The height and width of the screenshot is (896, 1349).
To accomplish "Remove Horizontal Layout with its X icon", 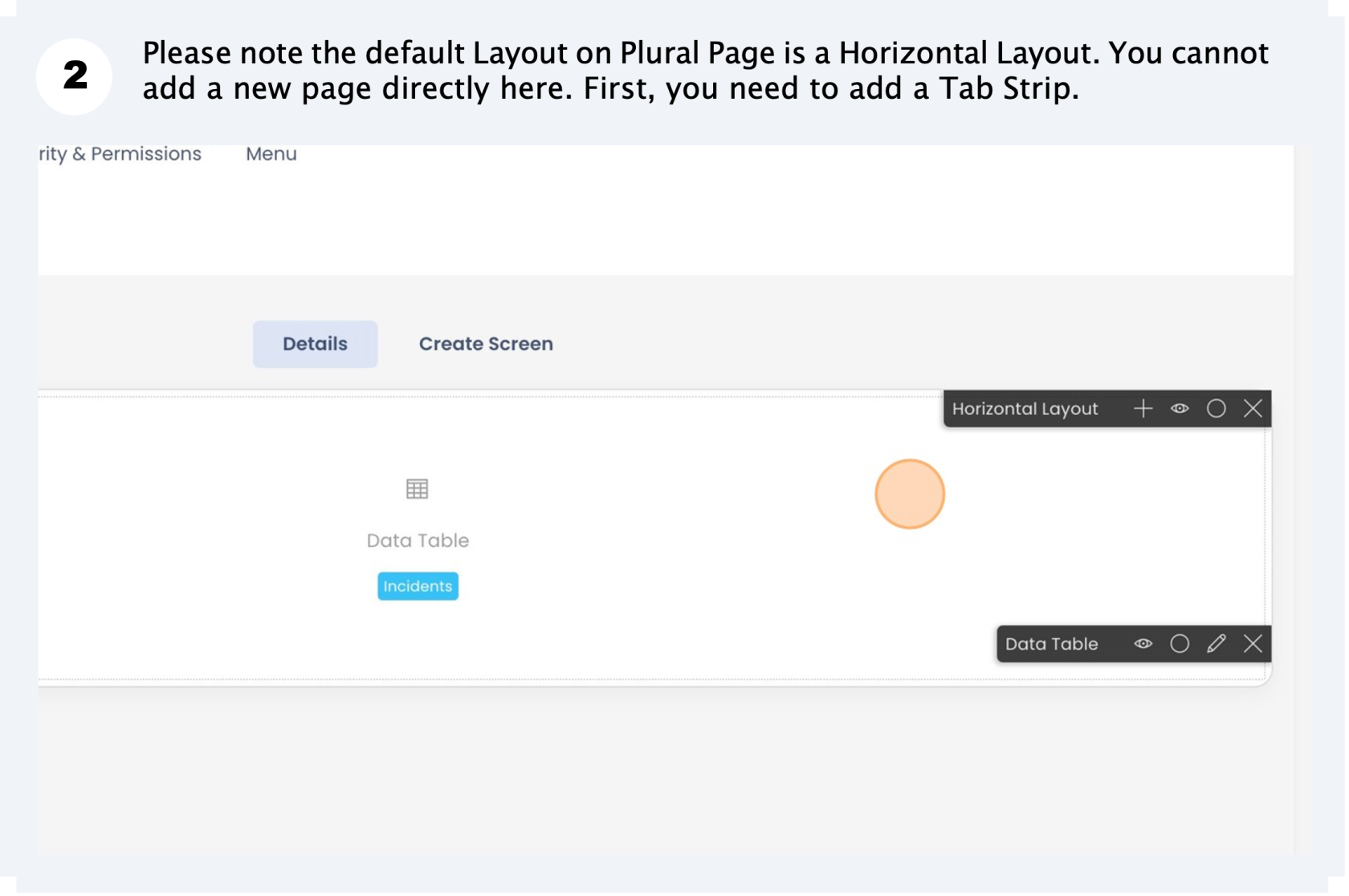I will point(1253,409).
